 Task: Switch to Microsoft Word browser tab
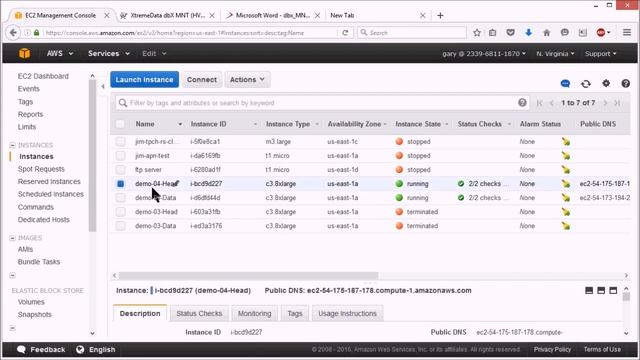click(273, 16)
